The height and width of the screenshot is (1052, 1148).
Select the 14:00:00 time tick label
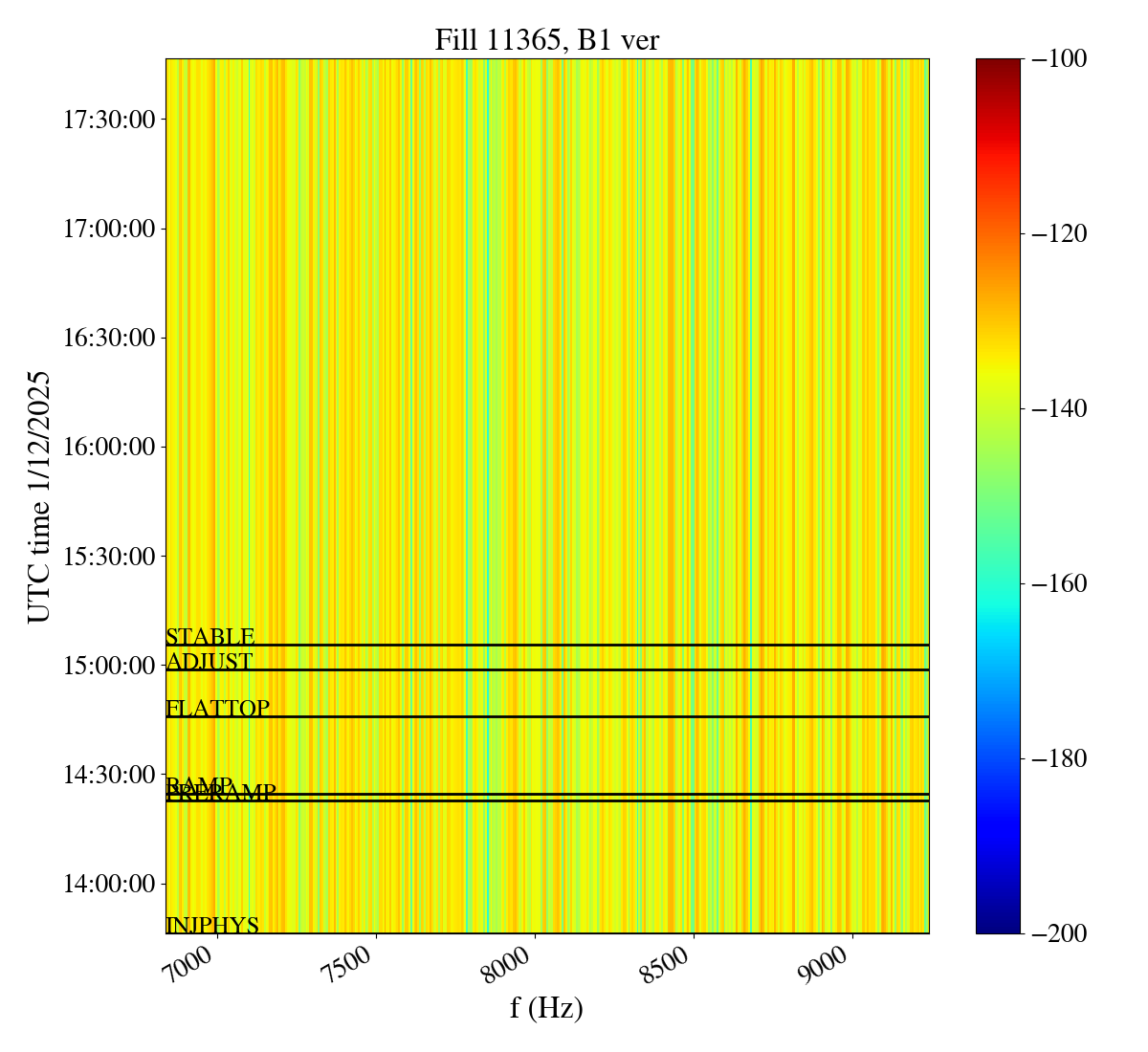click(109, 883)
